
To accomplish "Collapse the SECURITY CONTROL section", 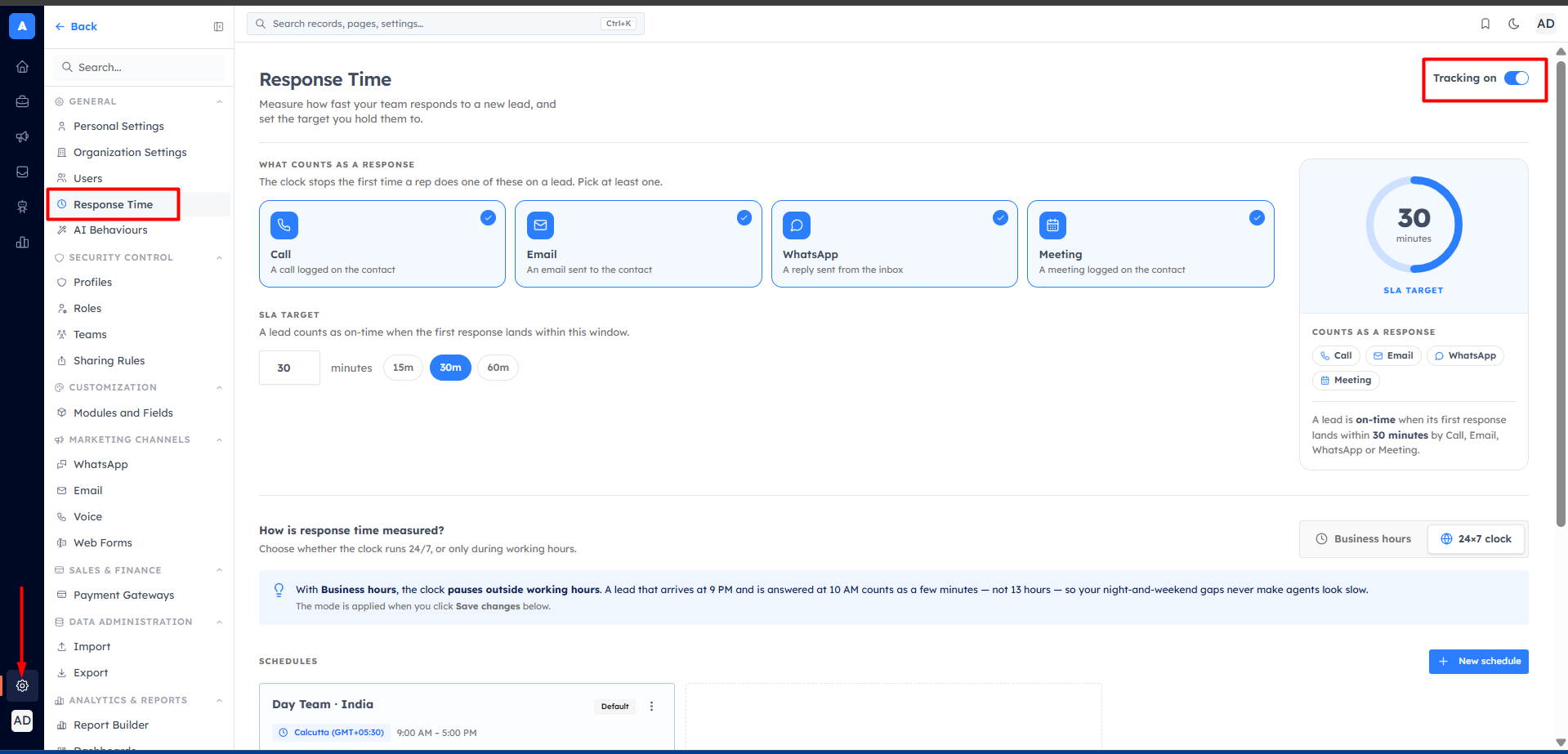I will [x=219, y=258].
